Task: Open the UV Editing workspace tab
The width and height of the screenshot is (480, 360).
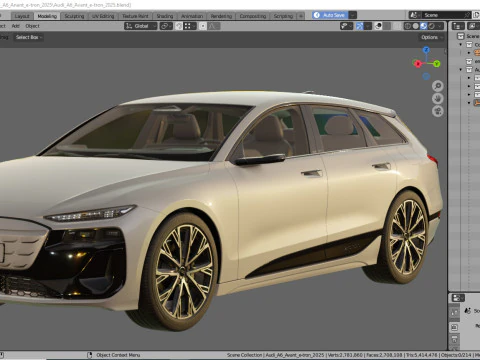Action: (x=103, y=16)
